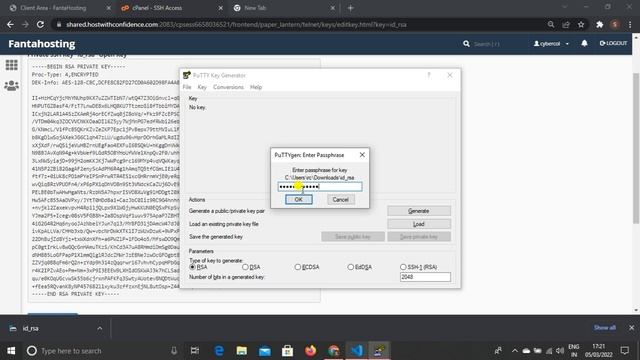
Task: Open Chrome three-dot menu
Action: point(630,24)
